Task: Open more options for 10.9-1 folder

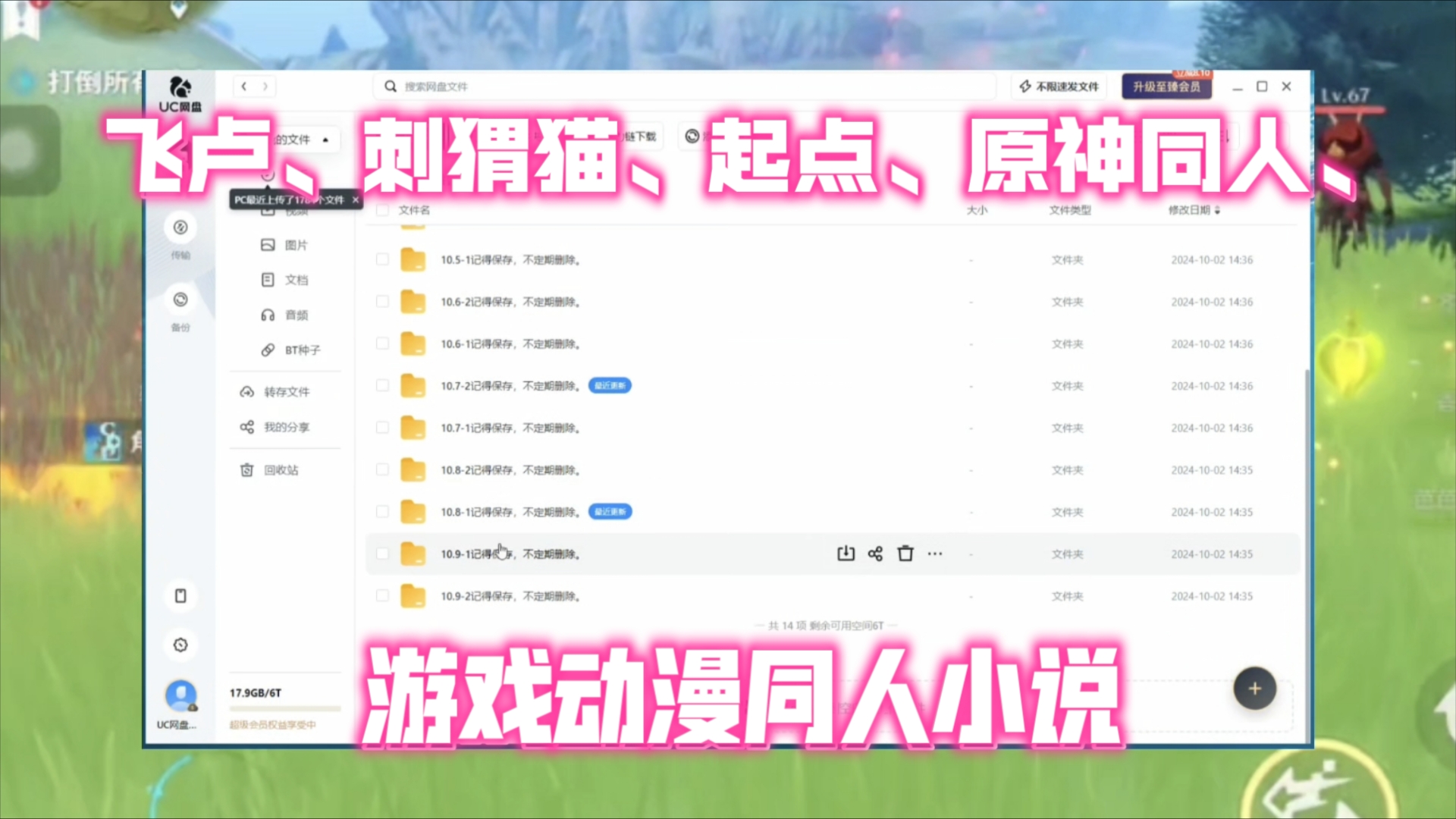Action: point(935,554)
